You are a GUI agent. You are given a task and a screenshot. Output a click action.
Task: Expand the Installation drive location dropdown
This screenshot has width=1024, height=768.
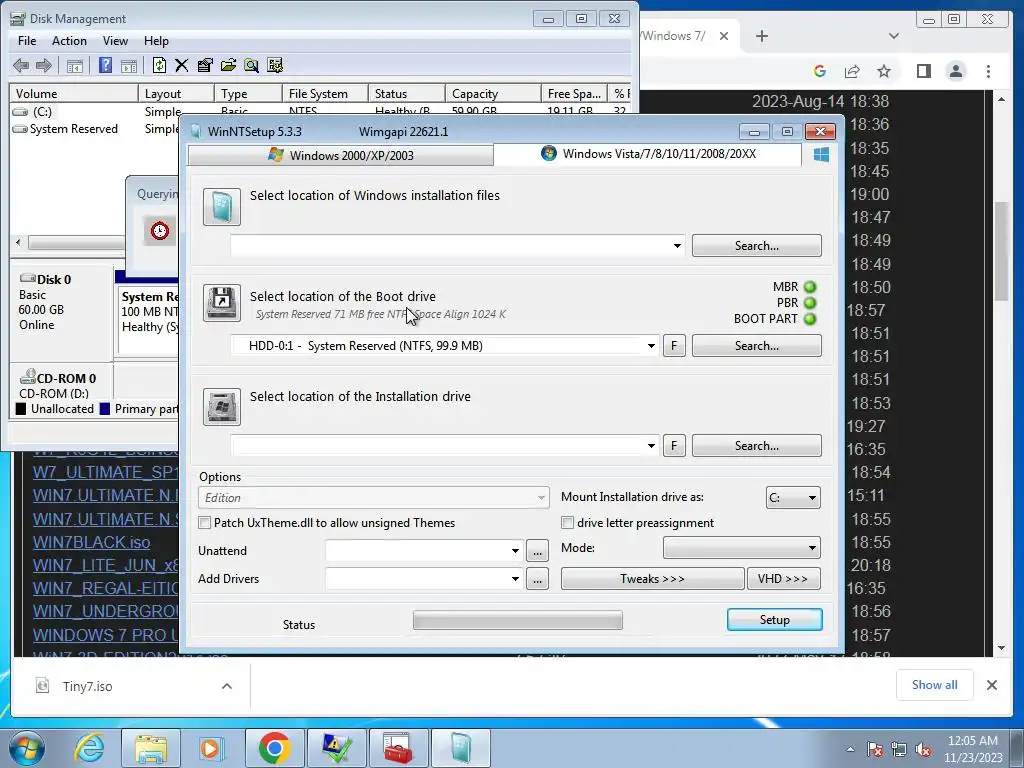[x=651, y=446]
